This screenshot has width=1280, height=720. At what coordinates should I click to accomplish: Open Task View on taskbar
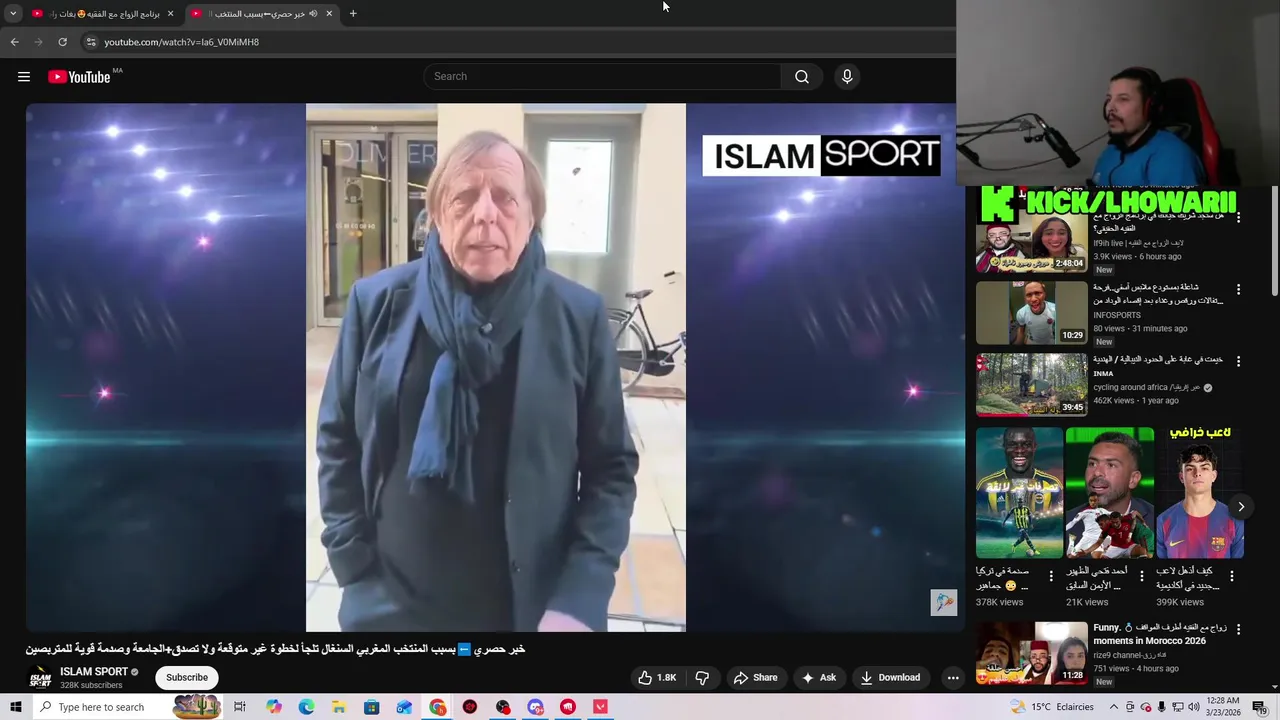tap(240, 707)
